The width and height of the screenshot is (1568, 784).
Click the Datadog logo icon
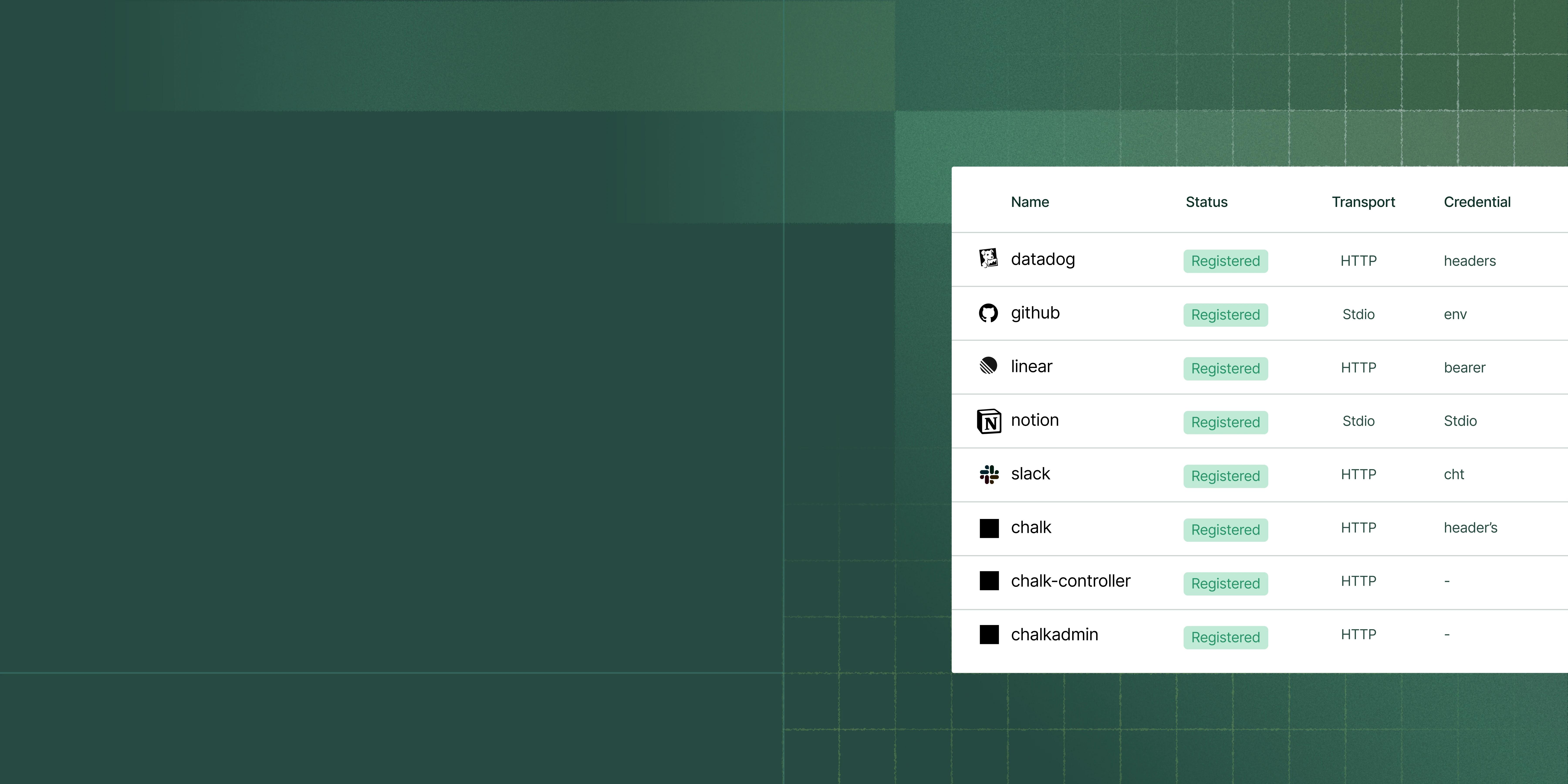click(988, 259)
